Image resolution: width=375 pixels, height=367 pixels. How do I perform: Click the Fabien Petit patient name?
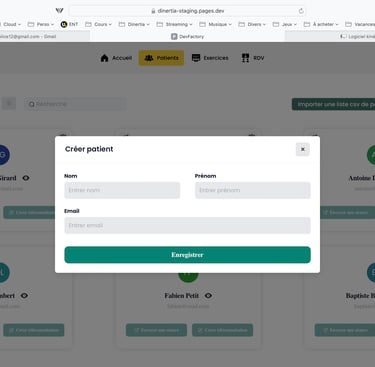pyautogui.click(x=182, y=296)
